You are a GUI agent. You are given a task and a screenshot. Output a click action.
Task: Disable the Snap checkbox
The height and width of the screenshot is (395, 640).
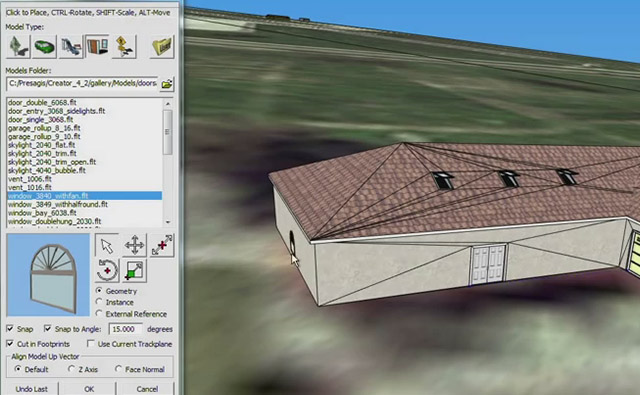pyautogui.click(x=10, y=328)
